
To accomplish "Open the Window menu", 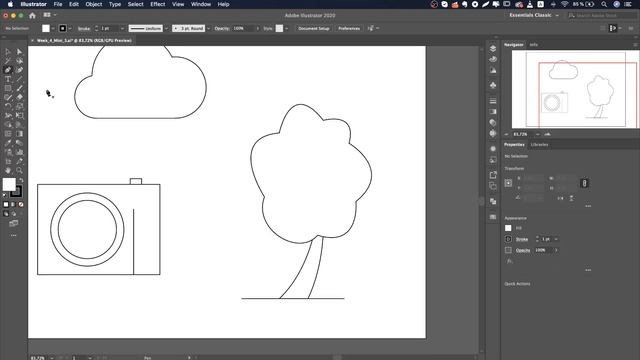I will 201,4.
